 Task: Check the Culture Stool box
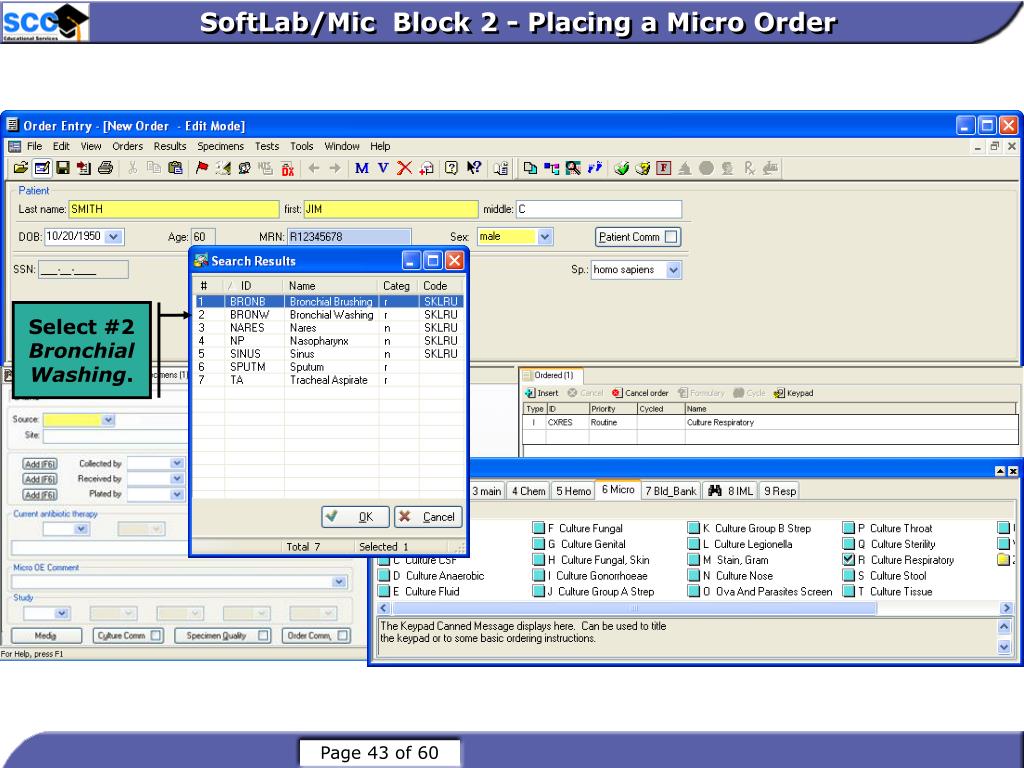(848, 575)
